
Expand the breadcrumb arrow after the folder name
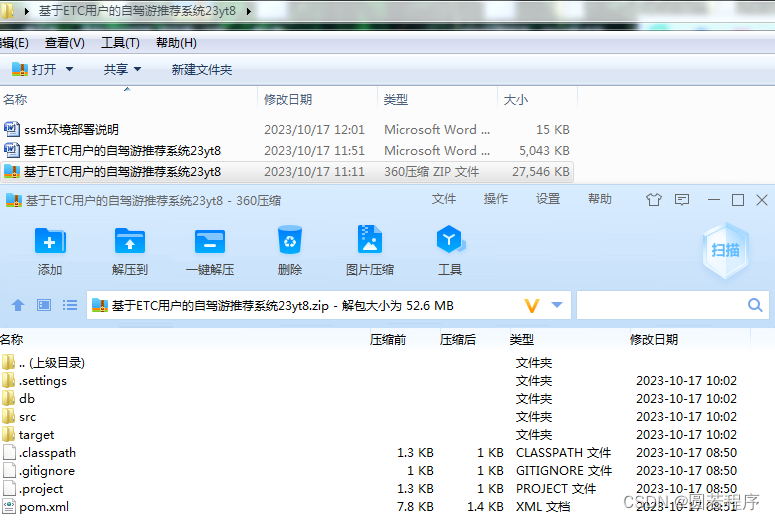(x=248, y=11)
